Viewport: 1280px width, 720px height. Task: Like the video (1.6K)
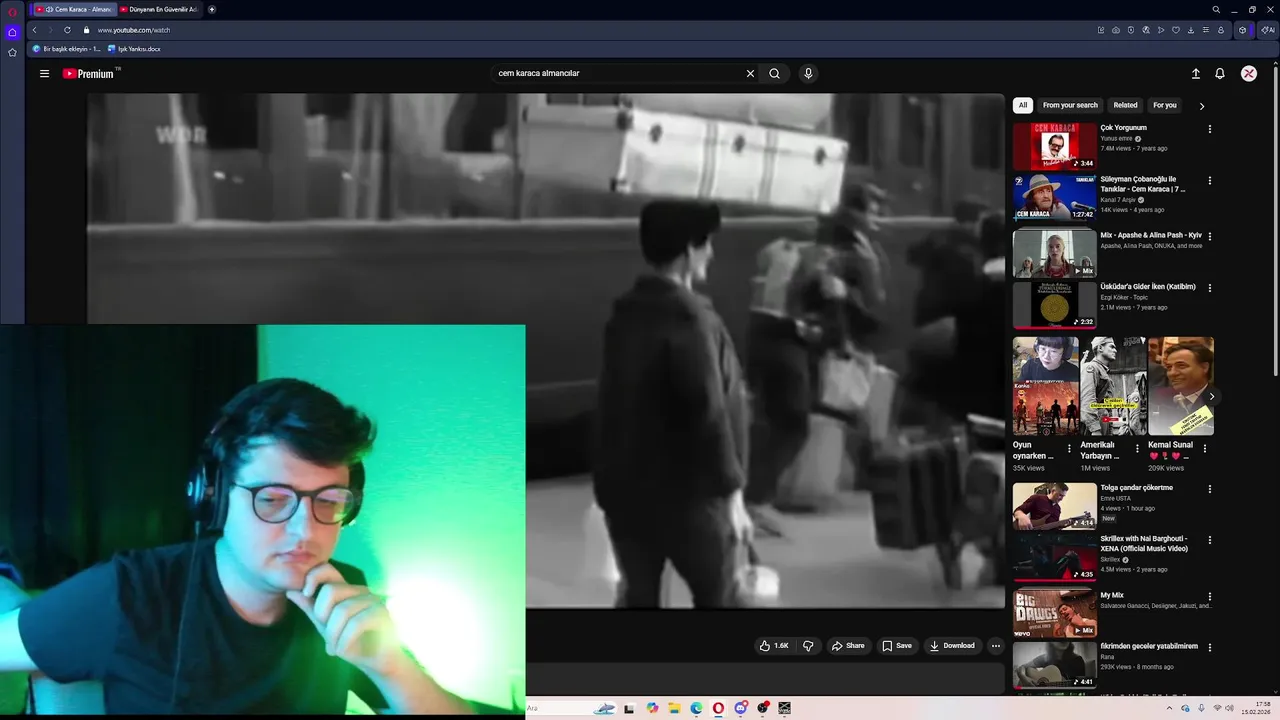(774, 646)
